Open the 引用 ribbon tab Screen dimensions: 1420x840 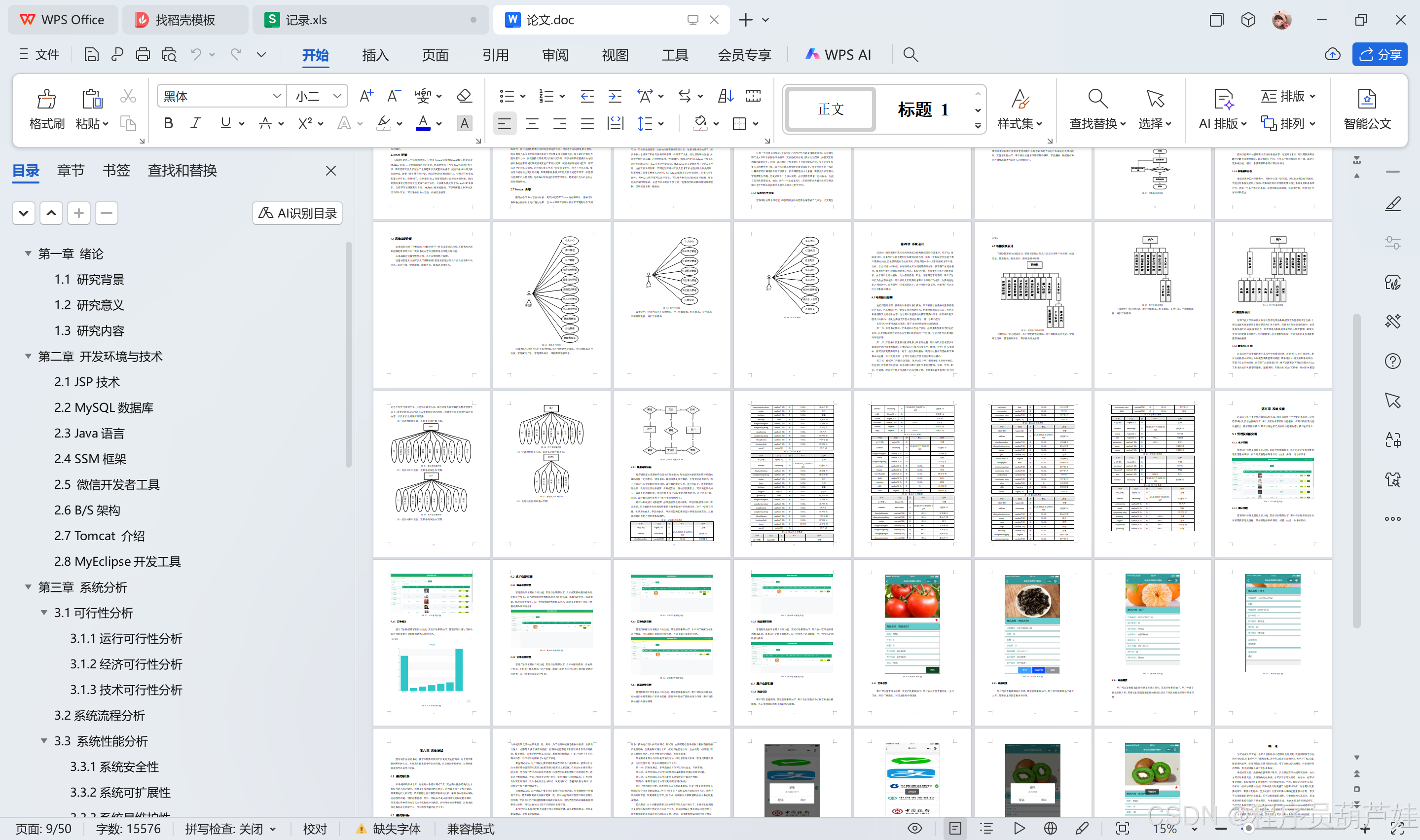[x=495, y=54]
